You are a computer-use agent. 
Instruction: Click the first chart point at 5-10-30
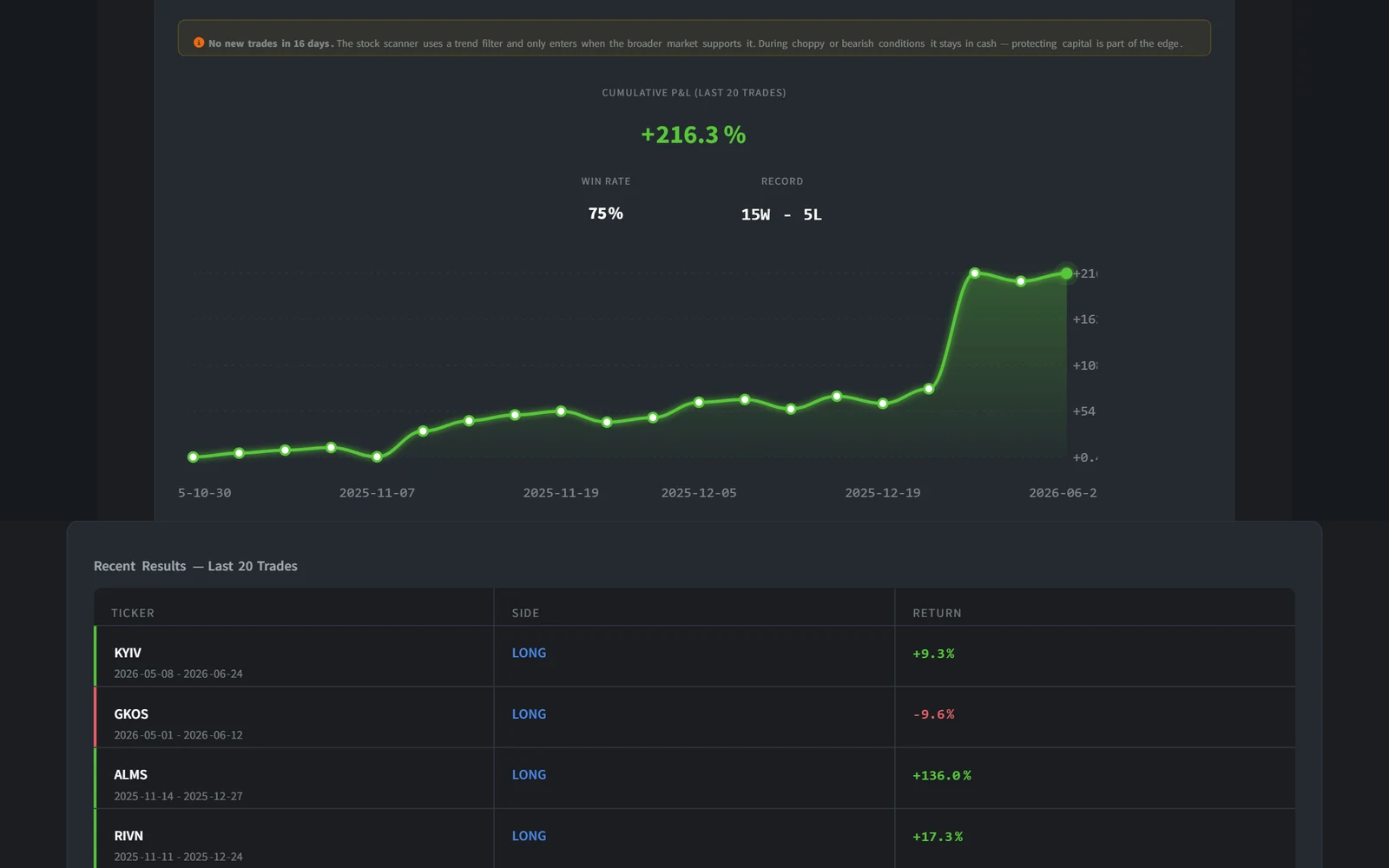click(x=194, y=457)
